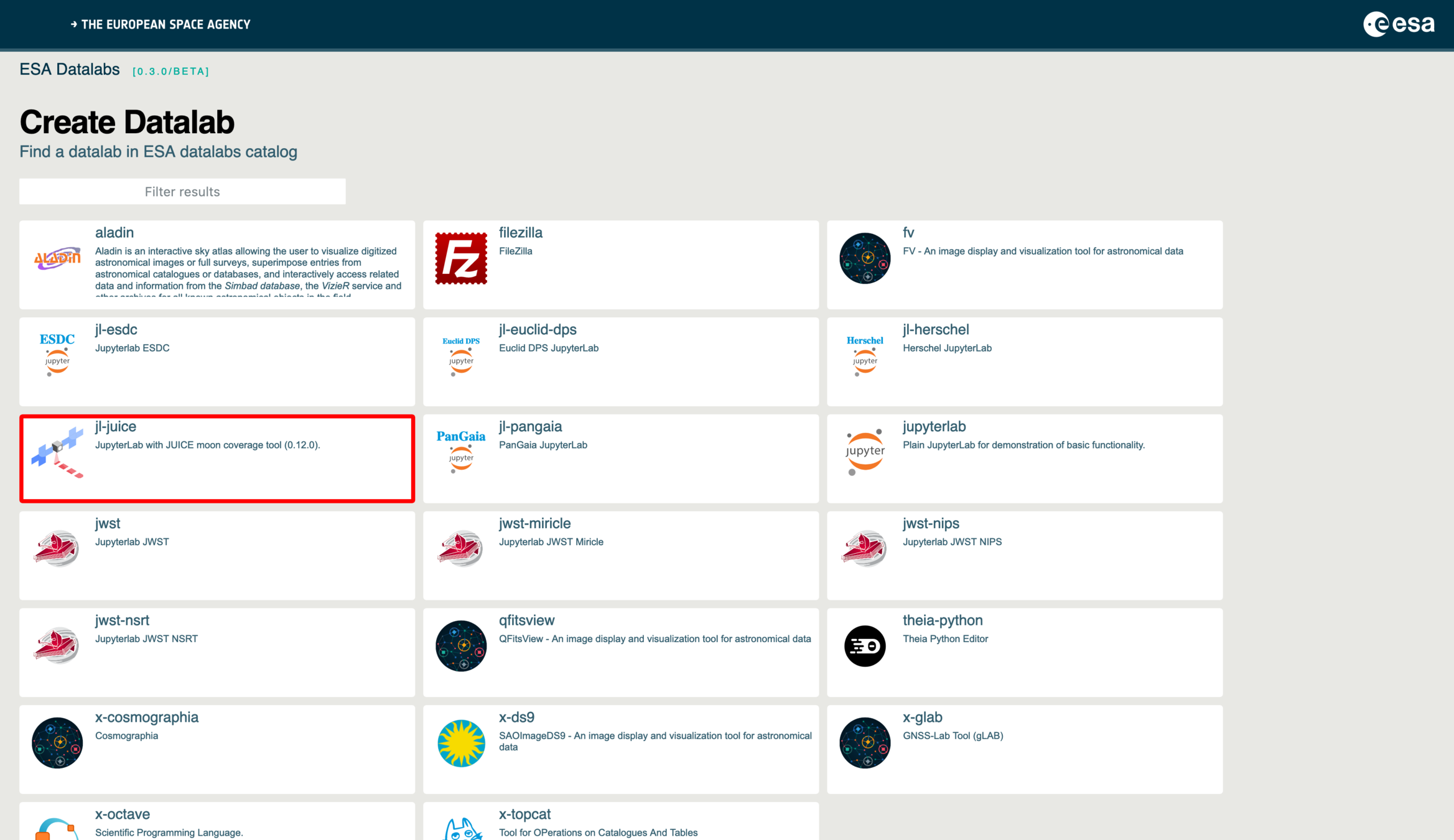This screenshot has height=840, width=1454.
Task: Click the JUICE spacecraft icon
Action: [x=57, y=452]
